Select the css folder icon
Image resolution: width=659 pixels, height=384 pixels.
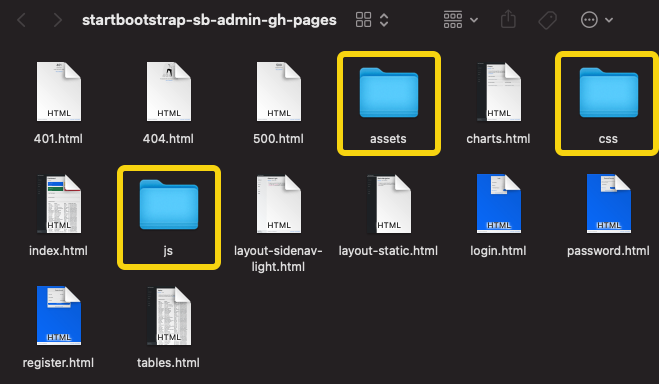pos(609,93)
